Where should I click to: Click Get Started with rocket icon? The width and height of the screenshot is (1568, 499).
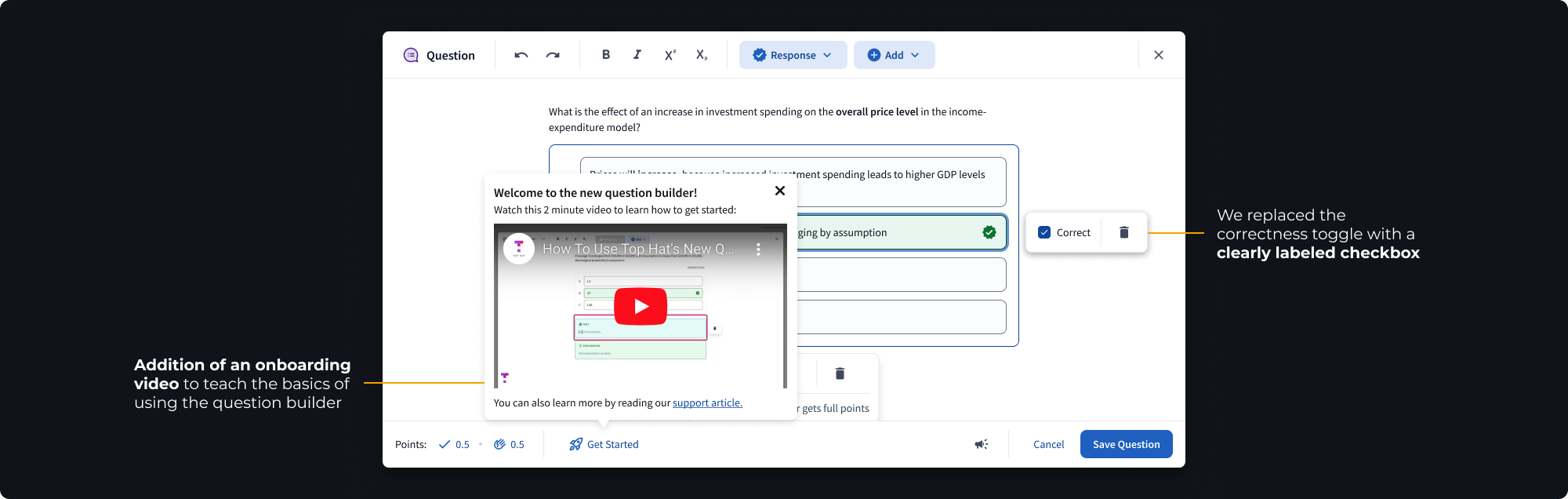coord(604,444)
